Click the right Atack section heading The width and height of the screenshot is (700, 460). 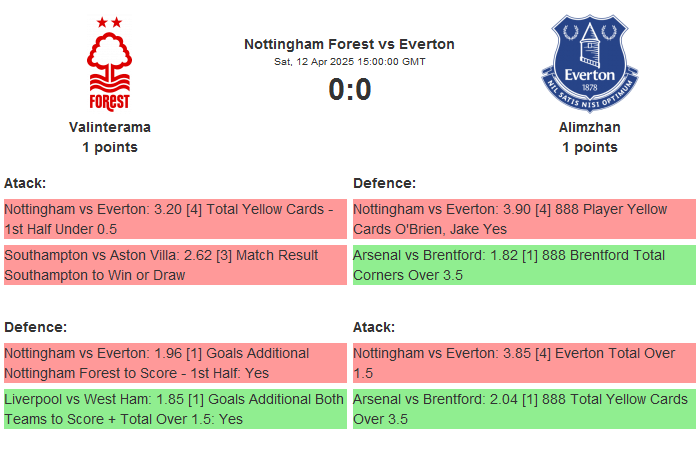pyautogui.click(x=374, y=327)
